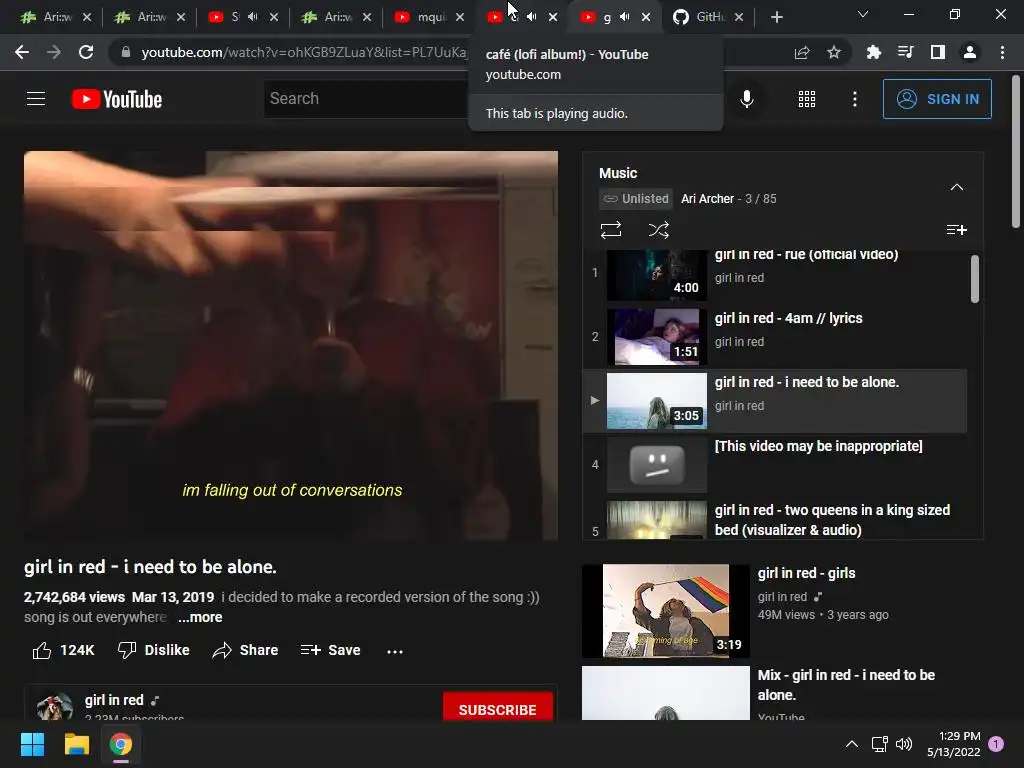Viewport: 1024px width, 768px height.
Task: Subscribe to girl in red channel
Action: click(498, 709)
